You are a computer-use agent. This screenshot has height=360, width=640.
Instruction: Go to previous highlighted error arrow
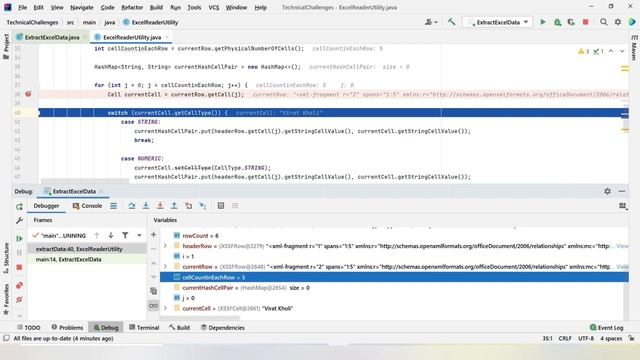coord(611,51)
